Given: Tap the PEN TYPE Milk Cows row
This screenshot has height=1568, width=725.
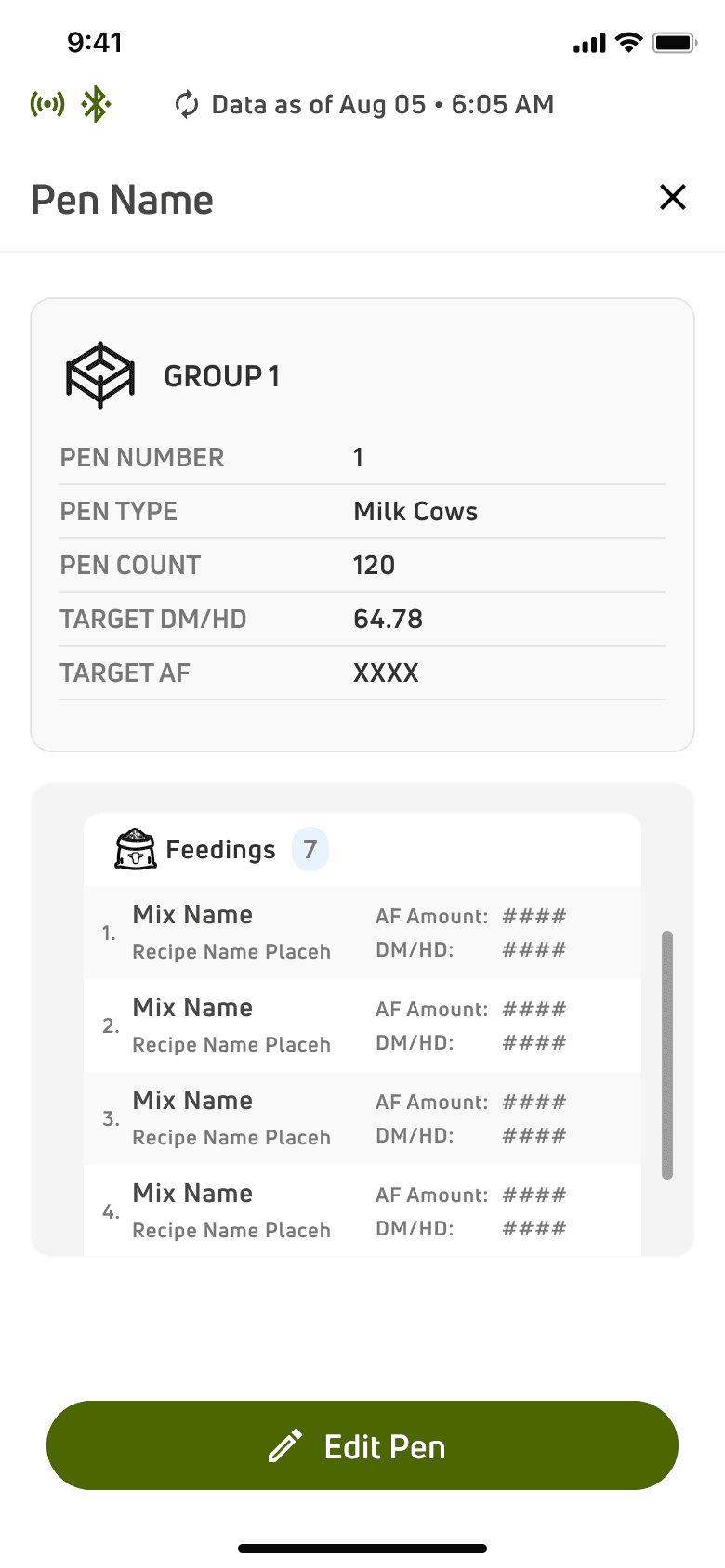Looking at the screenshot, I should 362,511.
